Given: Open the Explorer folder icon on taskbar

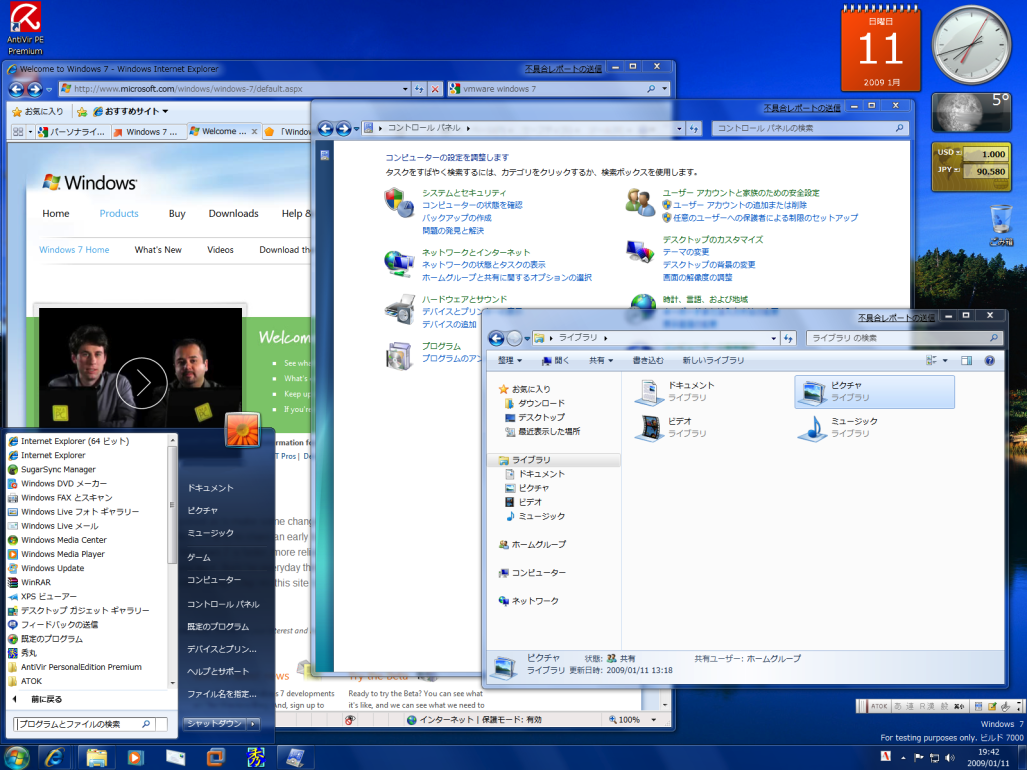Looking at the screenshot, I should (x=96, y=758).
